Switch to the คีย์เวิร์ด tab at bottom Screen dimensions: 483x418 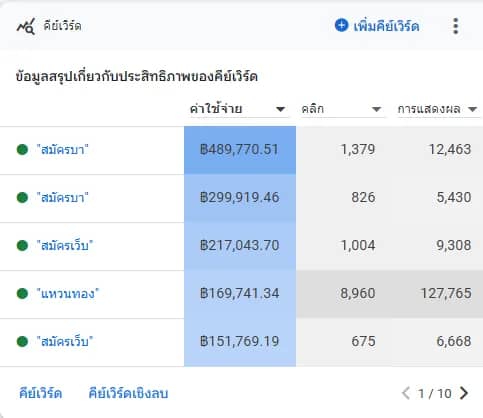40,393
